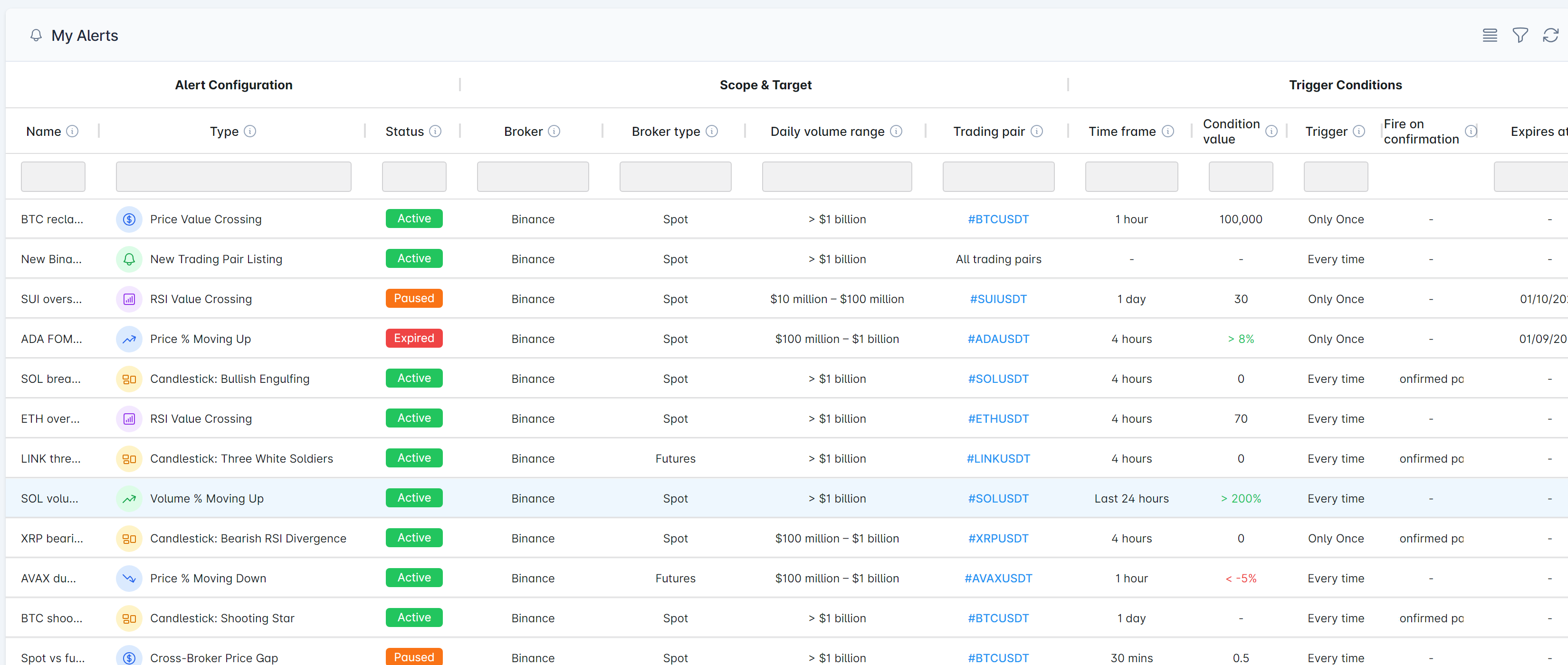Show info for the Trigger column
This screenshot has height=665, width=1568.
coord(1358,132)
